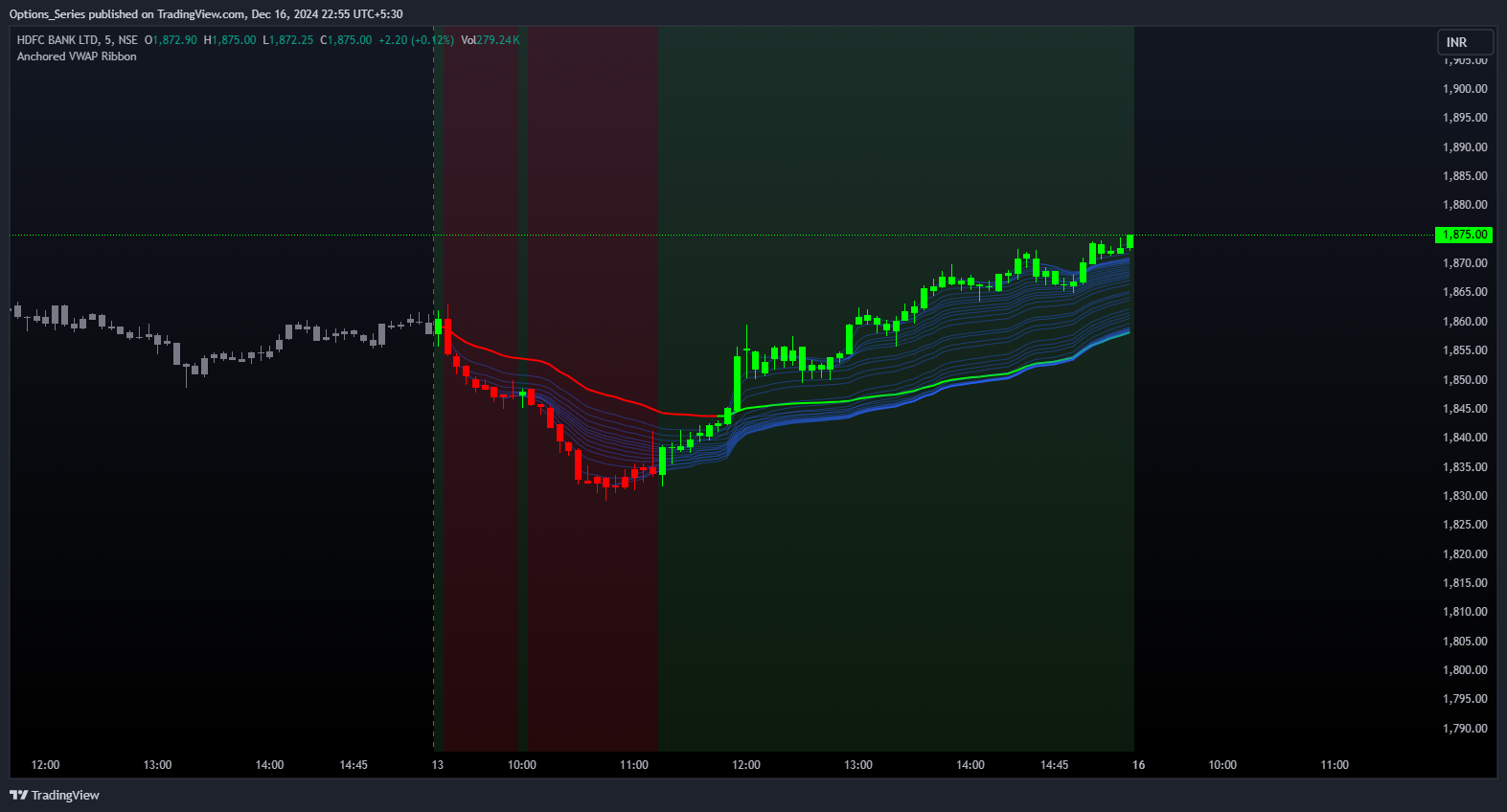Click the 11:00 label at far right
This screenshot has width=1507, height=812.
click(x=1335, y=765)
